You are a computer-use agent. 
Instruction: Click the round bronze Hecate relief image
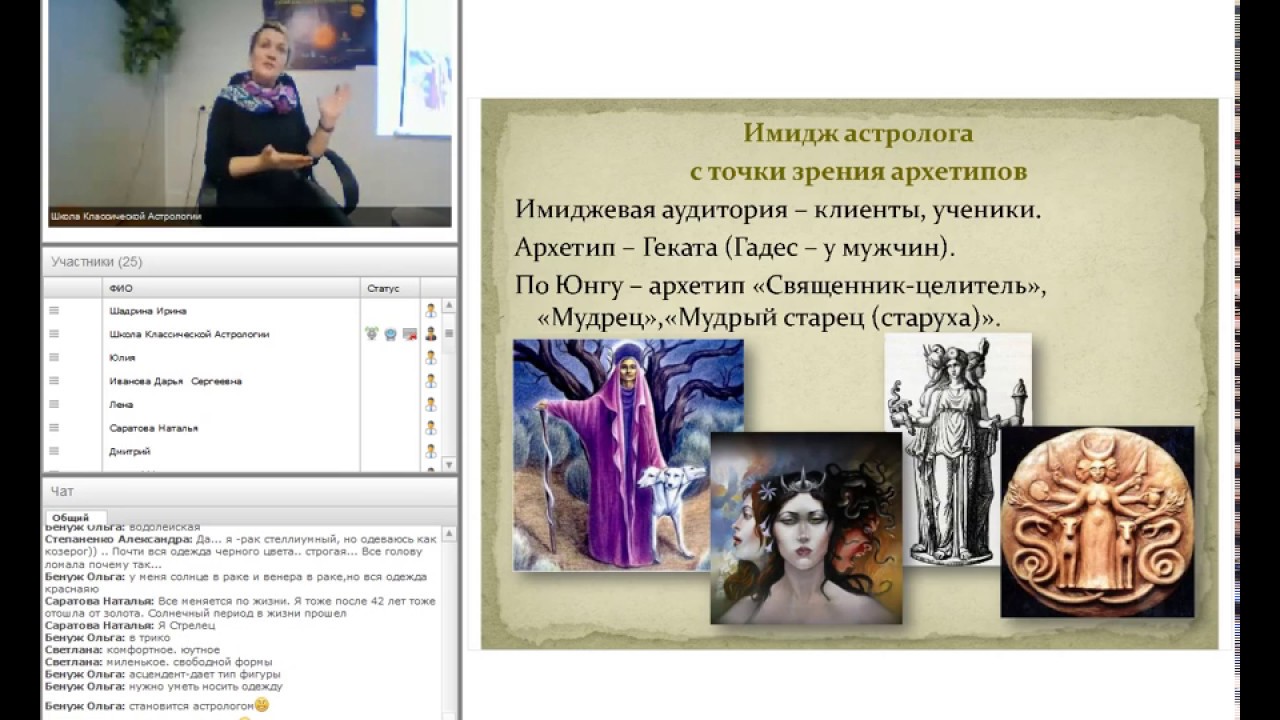click(1097, 521)
